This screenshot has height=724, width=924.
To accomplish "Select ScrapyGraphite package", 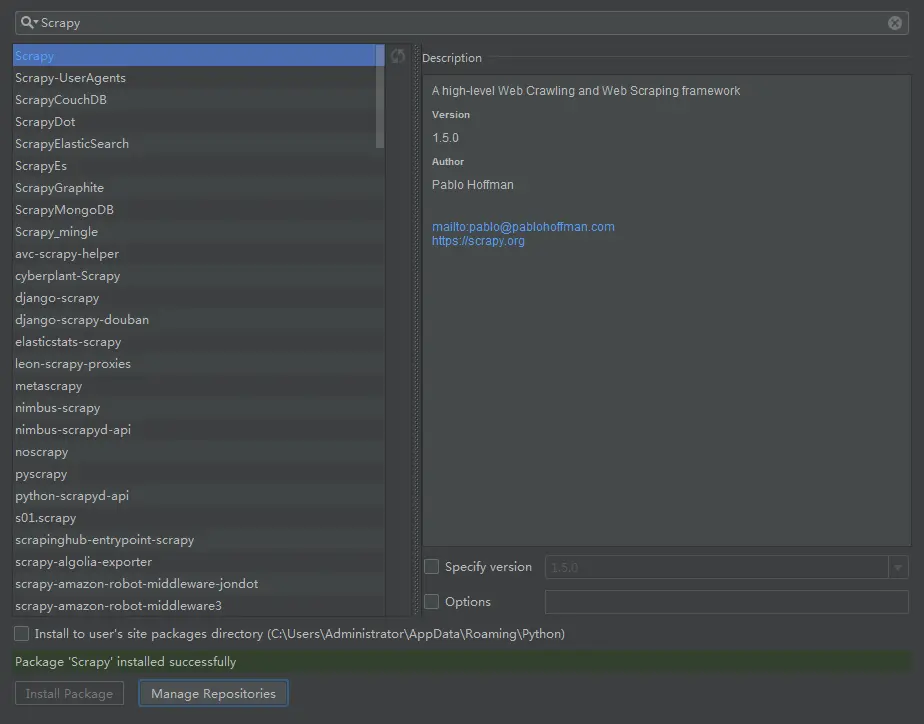I will click(x=199, y=188).
